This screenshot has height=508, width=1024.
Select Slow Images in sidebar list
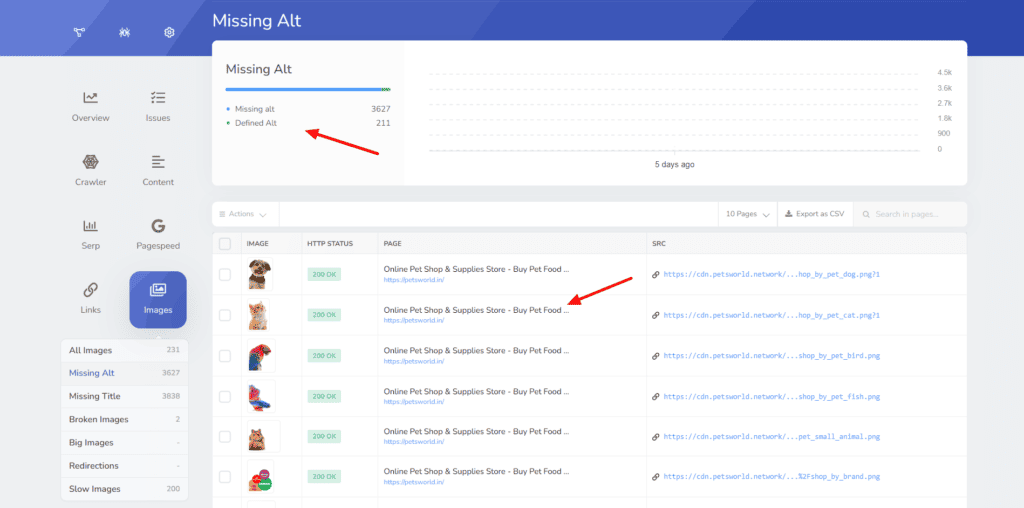[94, 489]
